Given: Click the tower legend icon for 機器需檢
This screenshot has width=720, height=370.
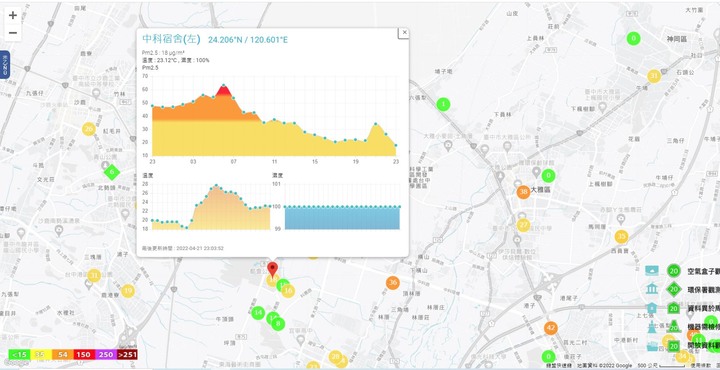Looking at the screenshot, I should [652, 327].
